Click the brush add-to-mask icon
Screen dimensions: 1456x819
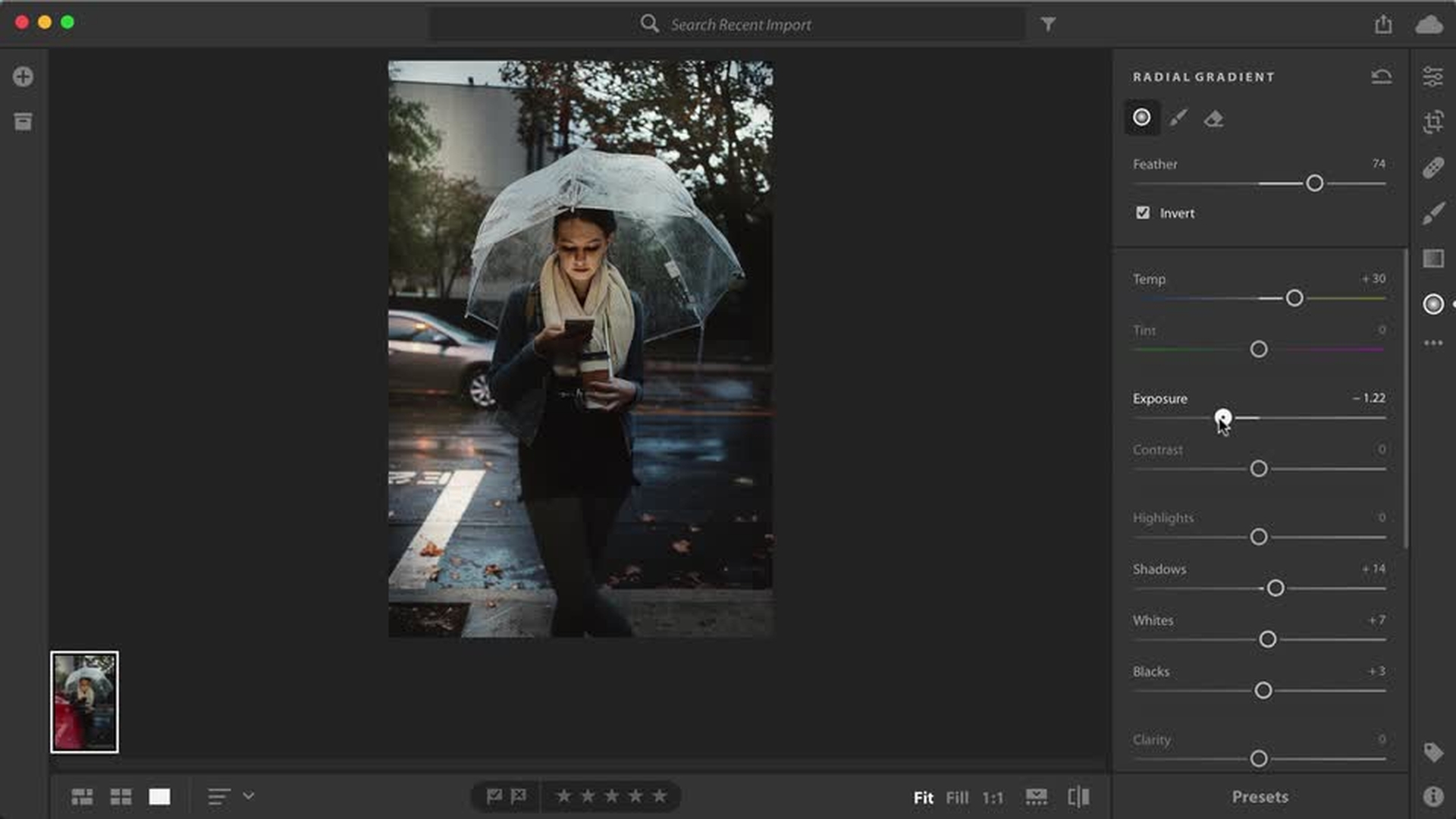[x=1178, y=118]
